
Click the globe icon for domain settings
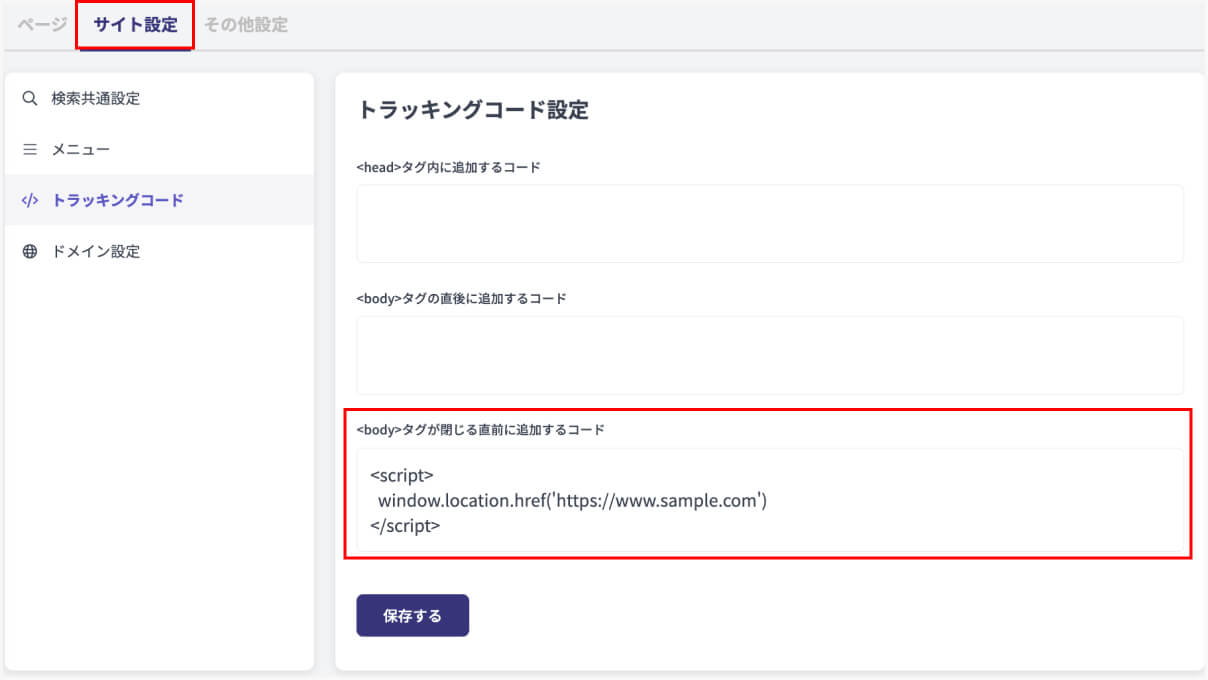(x=29, y=252)
